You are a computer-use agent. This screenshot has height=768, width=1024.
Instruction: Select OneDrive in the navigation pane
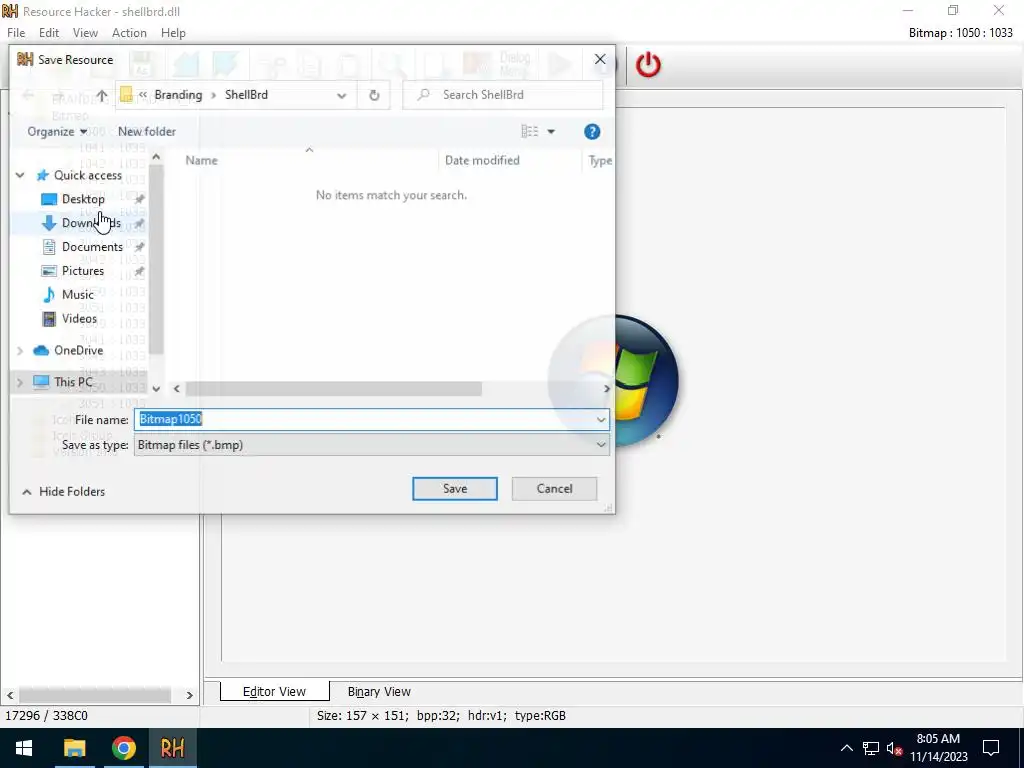[x=78, y=351]
